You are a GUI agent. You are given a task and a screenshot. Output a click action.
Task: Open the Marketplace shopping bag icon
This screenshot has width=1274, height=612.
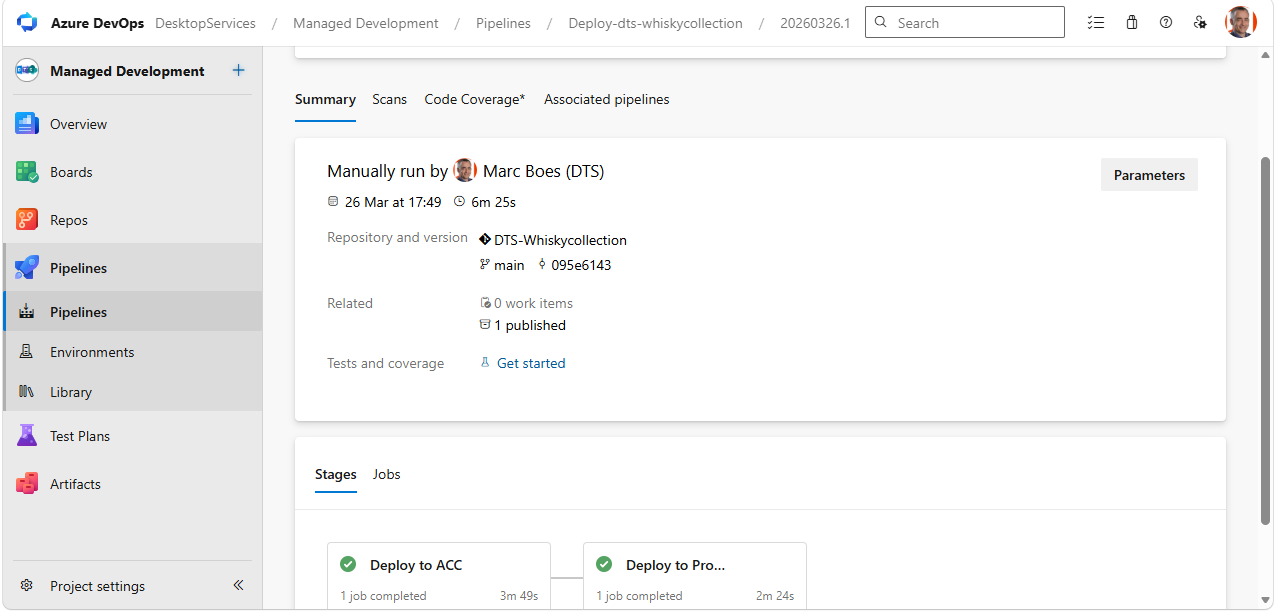point(1132,22)
